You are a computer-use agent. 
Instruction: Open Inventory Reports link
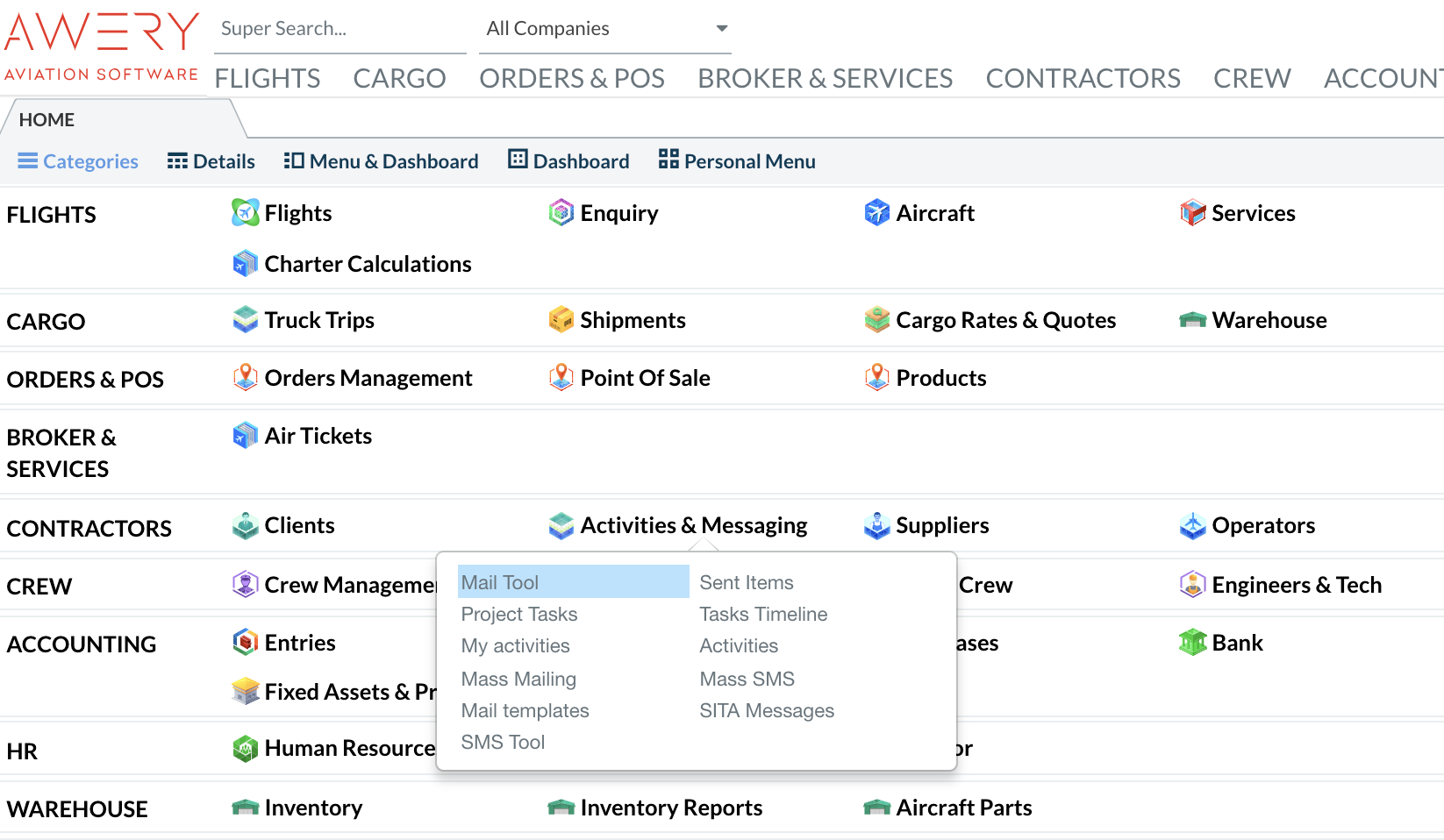(x=671, y=808)
